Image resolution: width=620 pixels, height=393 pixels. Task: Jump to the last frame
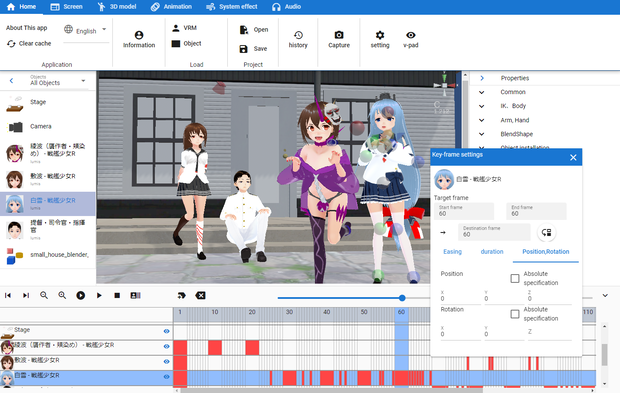tap(26, 295)
